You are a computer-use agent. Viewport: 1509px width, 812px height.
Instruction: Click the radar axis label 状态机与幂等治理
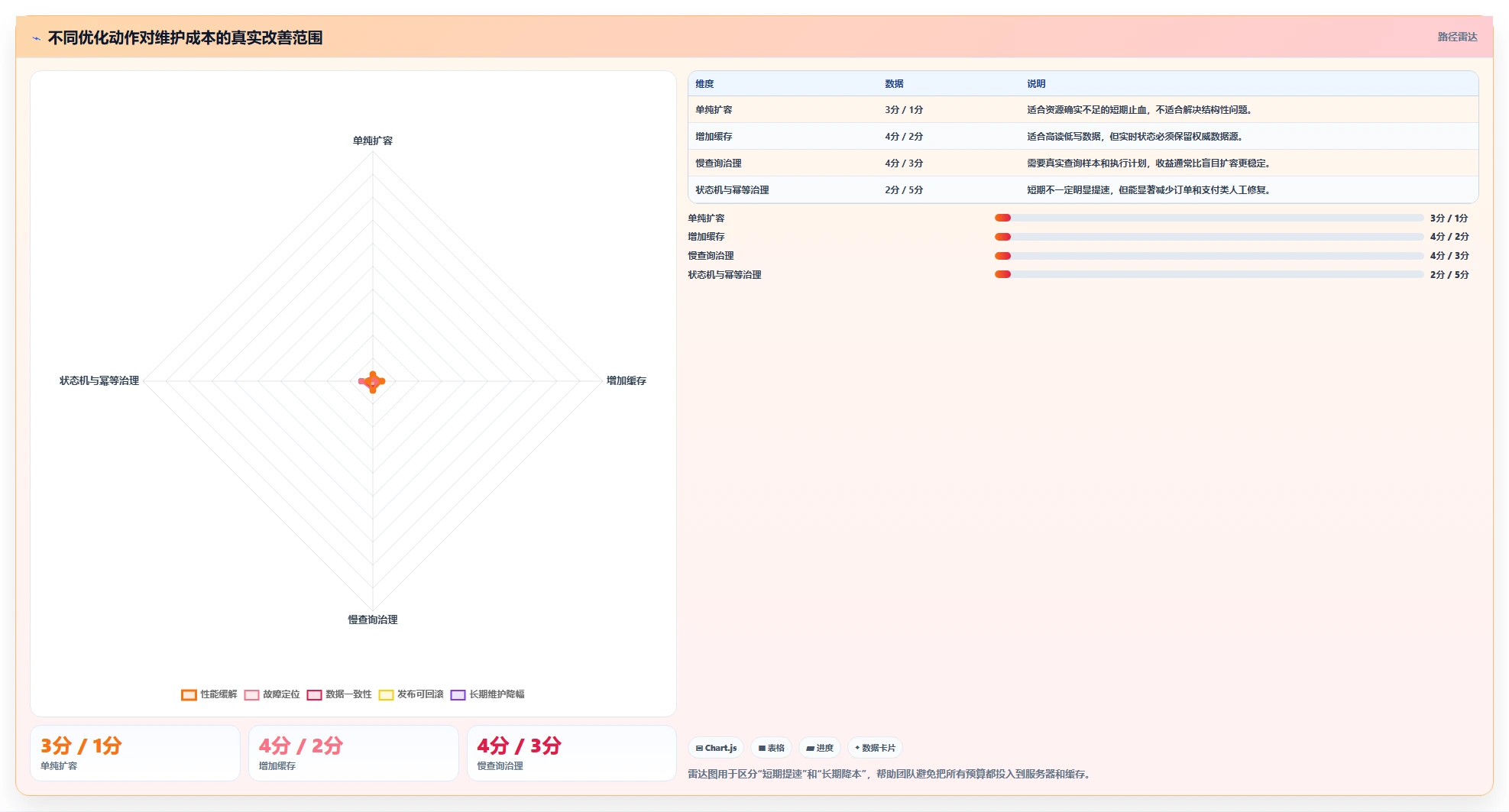click(99, 380)
